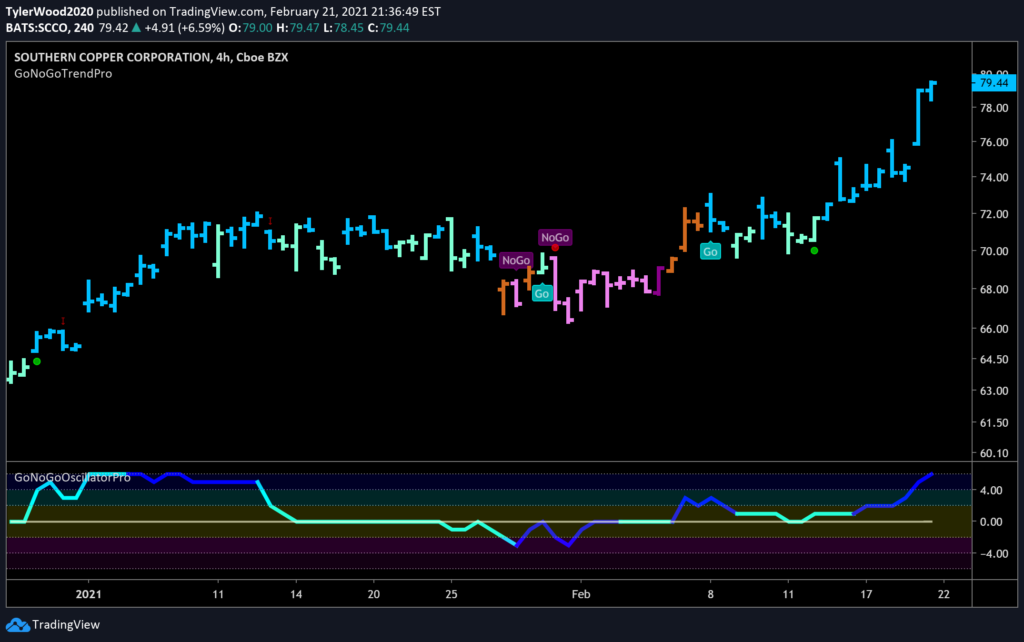
Task: Click the H:79.47 high value
Action: [298, 28]
